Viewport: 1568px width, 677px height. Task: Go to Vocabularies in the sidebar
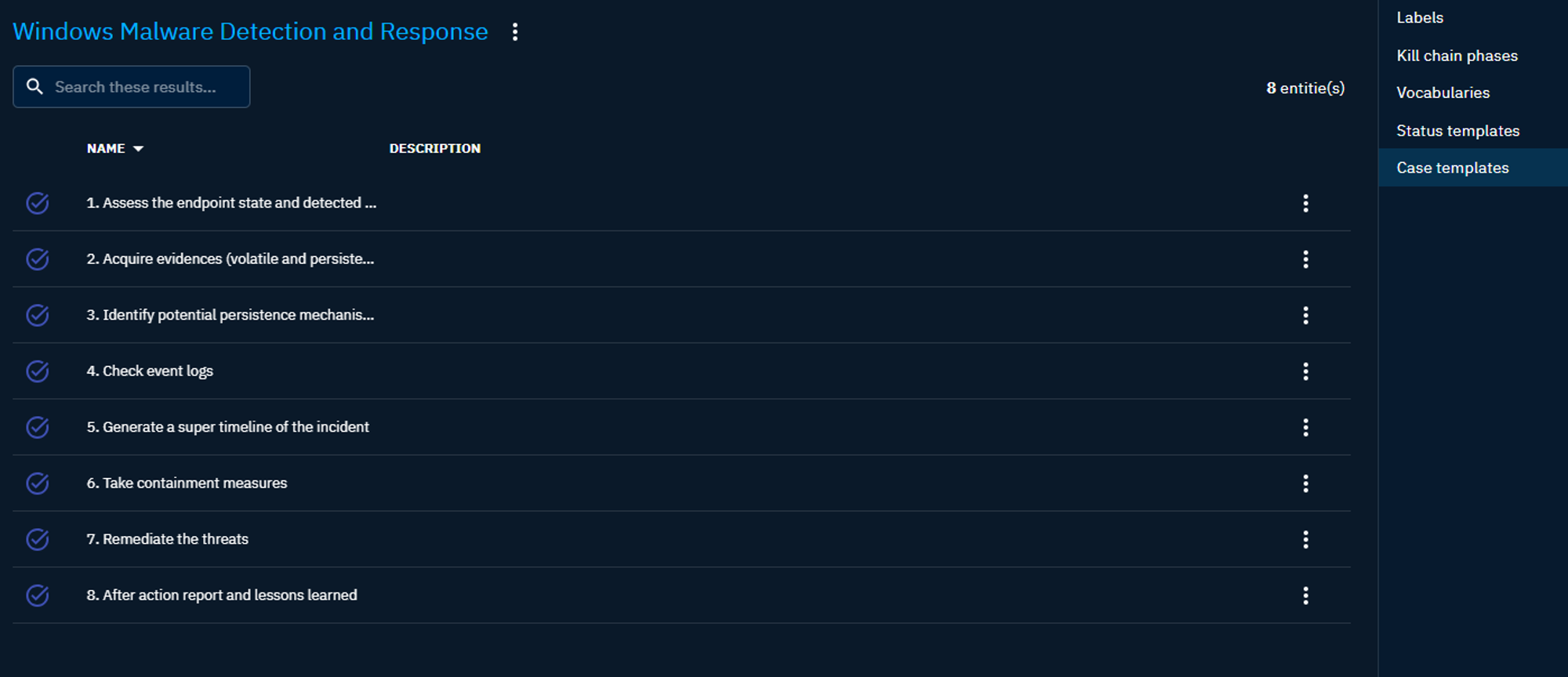tap(1443, 92)
